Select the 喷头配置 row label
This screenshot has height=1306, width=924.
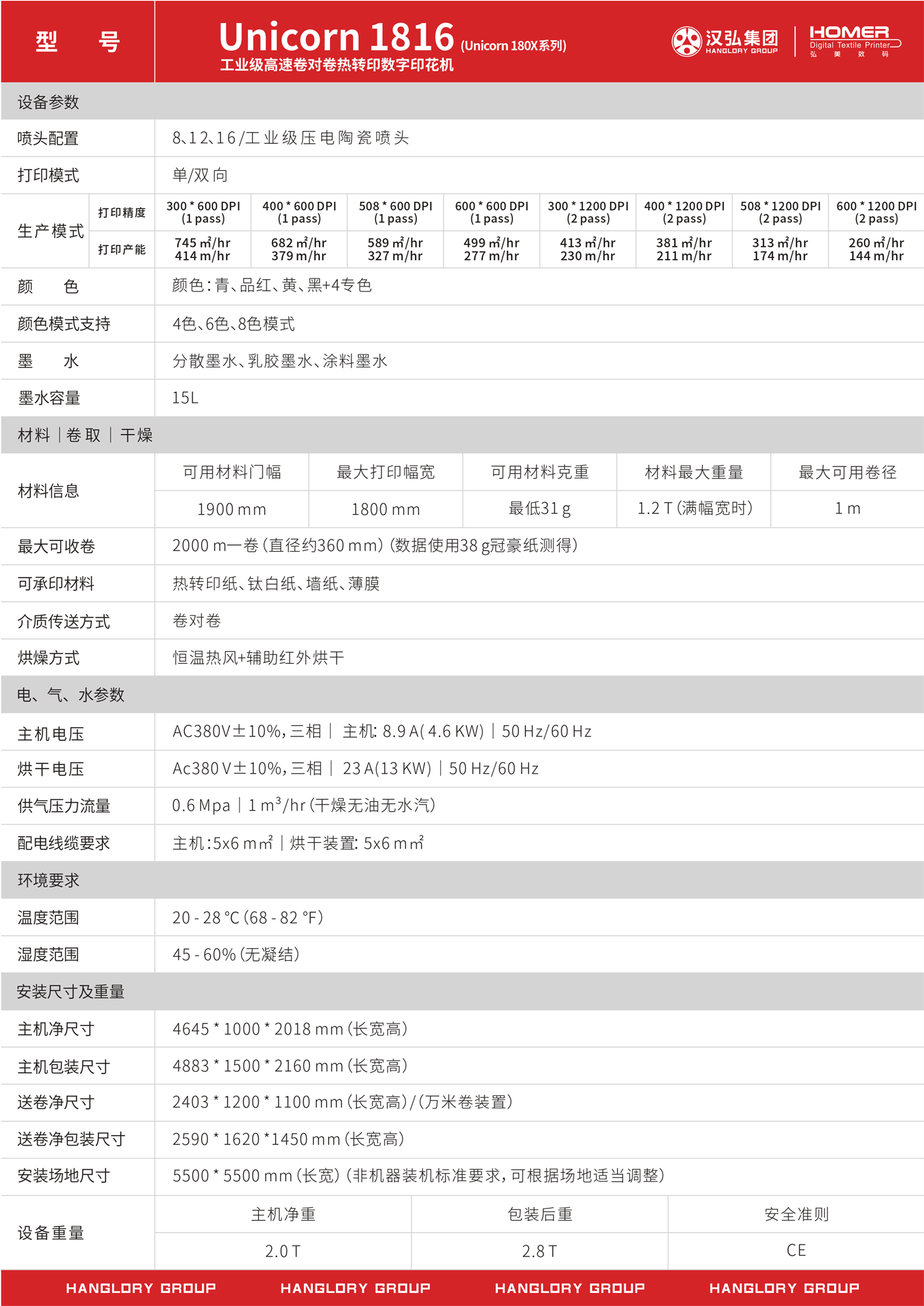(x=48, y=139)
